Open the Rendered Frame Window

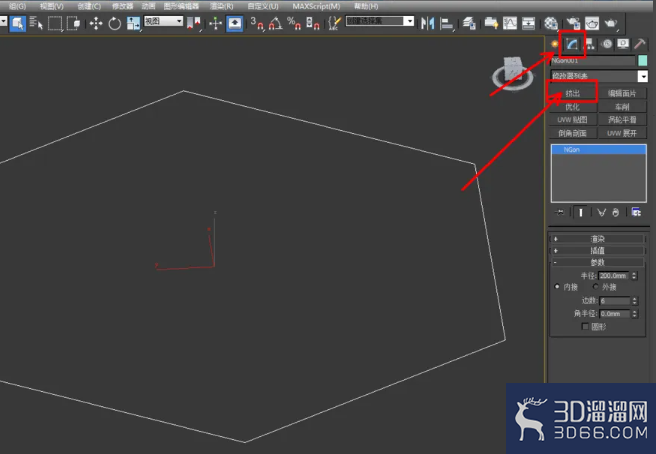tap(592, 23)
